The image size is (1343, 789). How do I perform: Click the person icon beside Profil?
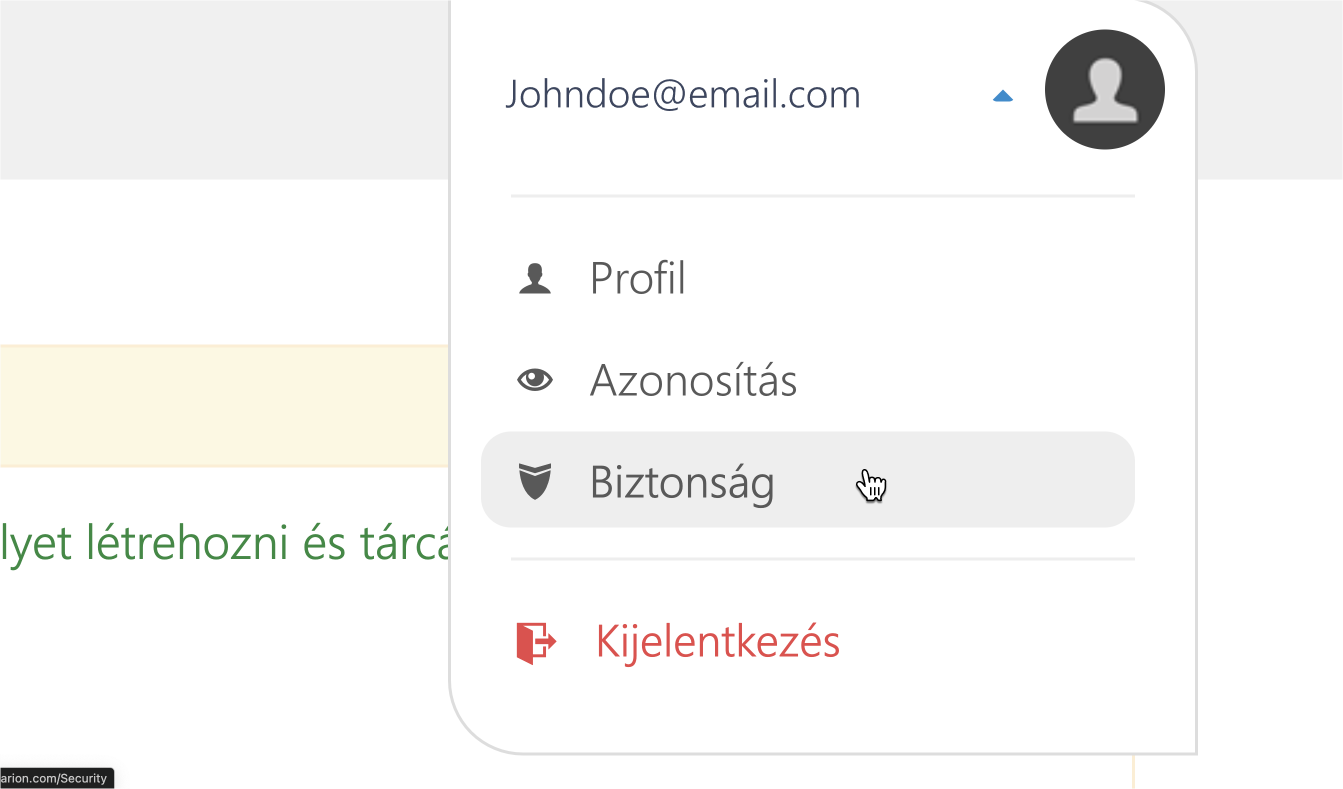point(535,279)
